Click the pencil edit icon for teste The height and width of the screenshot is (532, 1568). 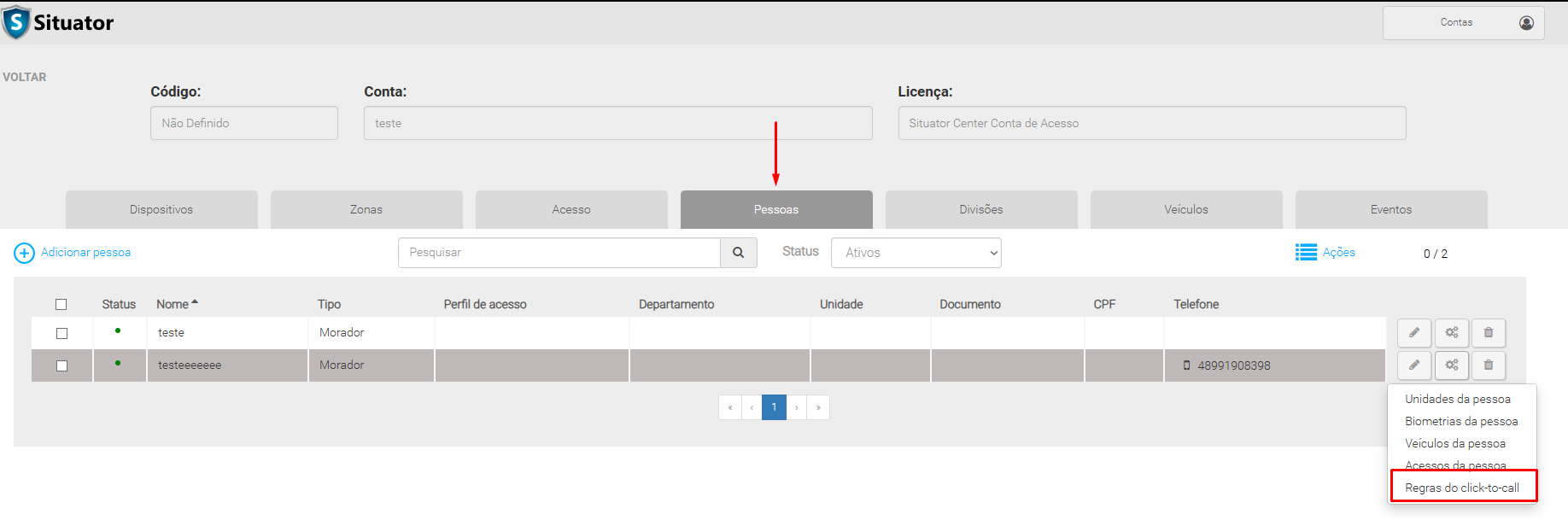[1414, 333]
